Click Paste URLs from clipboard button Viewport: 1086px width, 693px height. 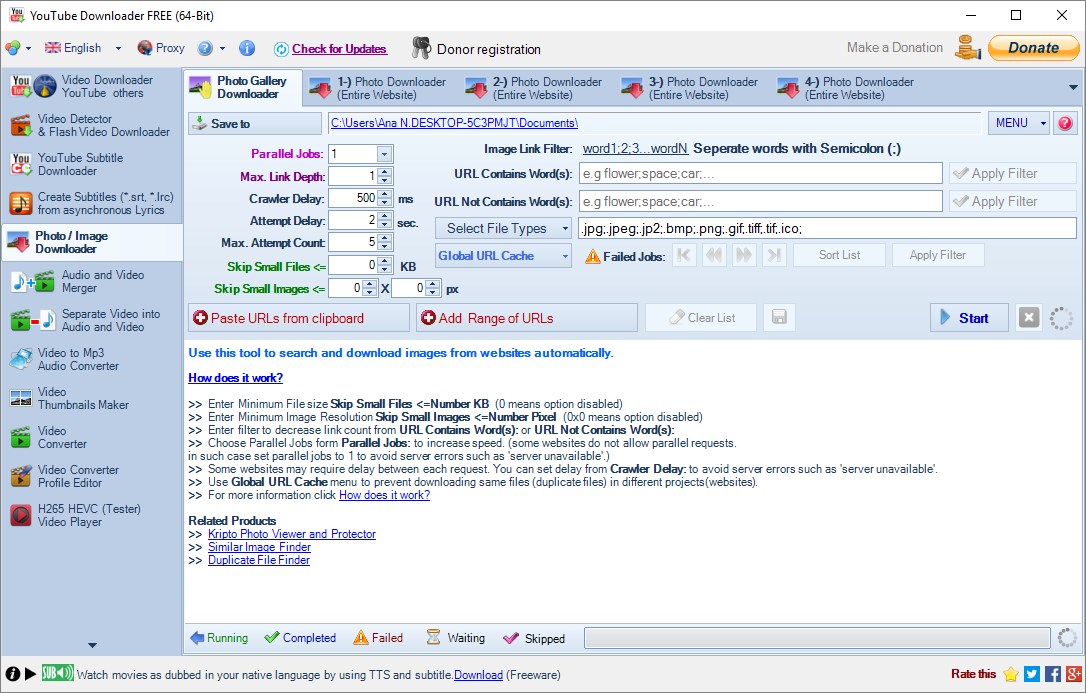coord(299,318)
